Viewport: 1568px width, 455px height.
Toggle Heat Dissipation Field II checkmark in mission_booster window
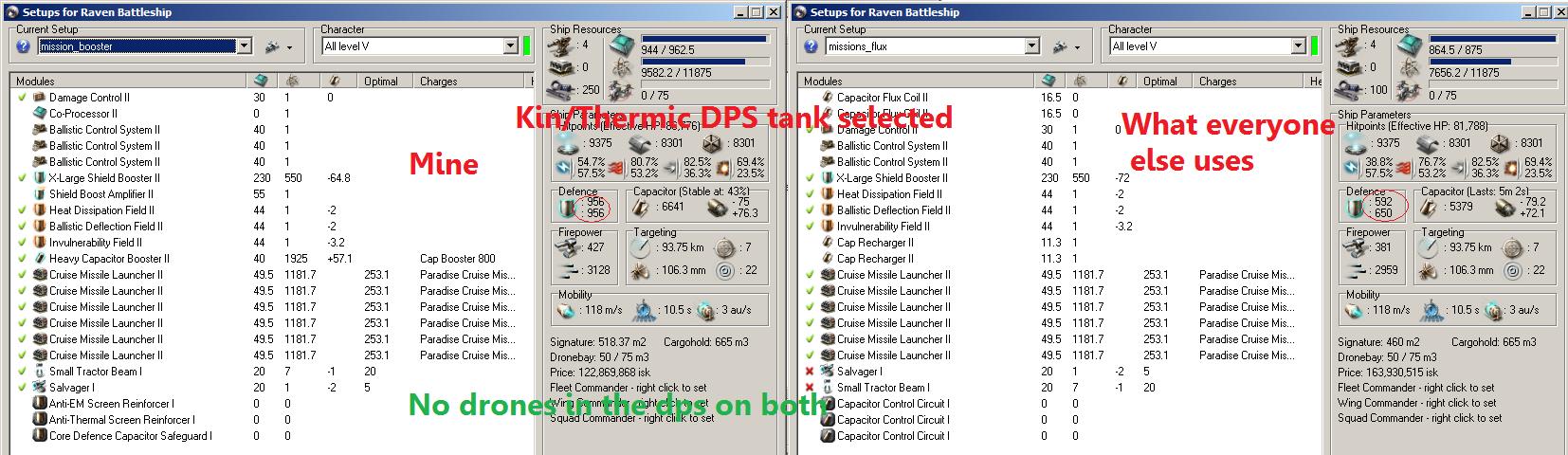[22, 209]
